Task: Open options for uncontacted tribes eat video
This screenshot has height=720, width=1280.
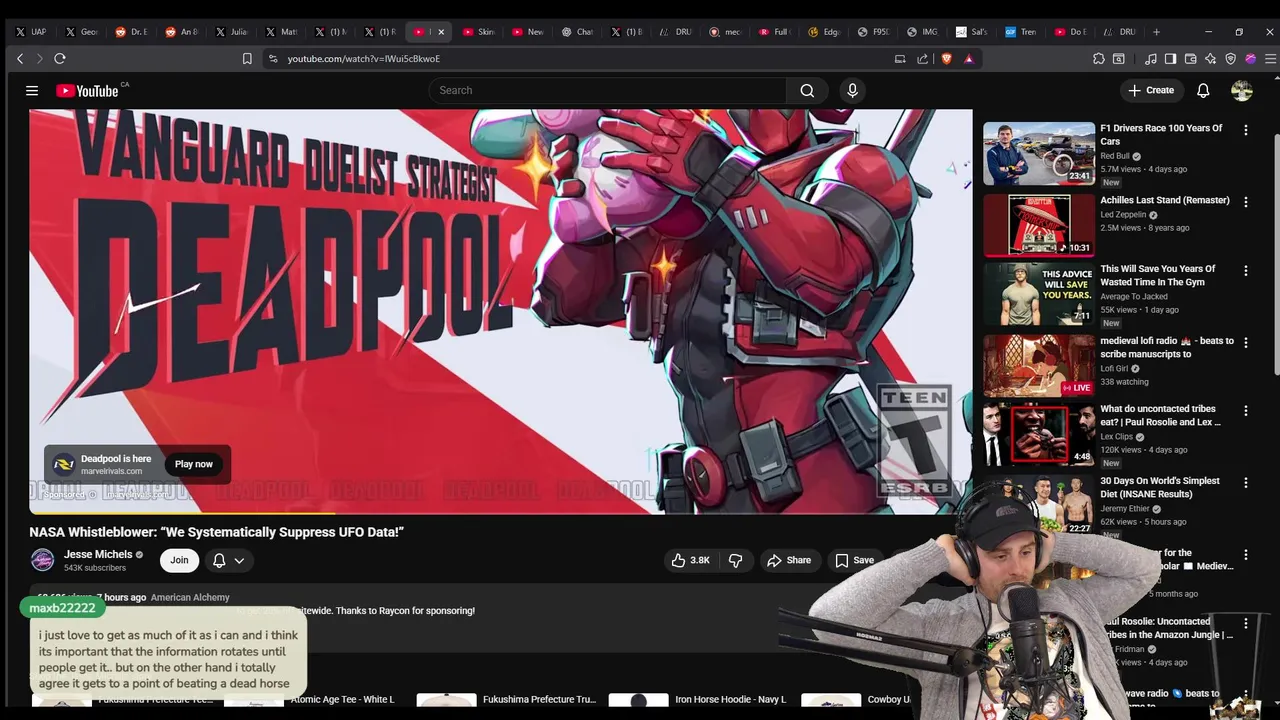Action: click(1245, 411)
